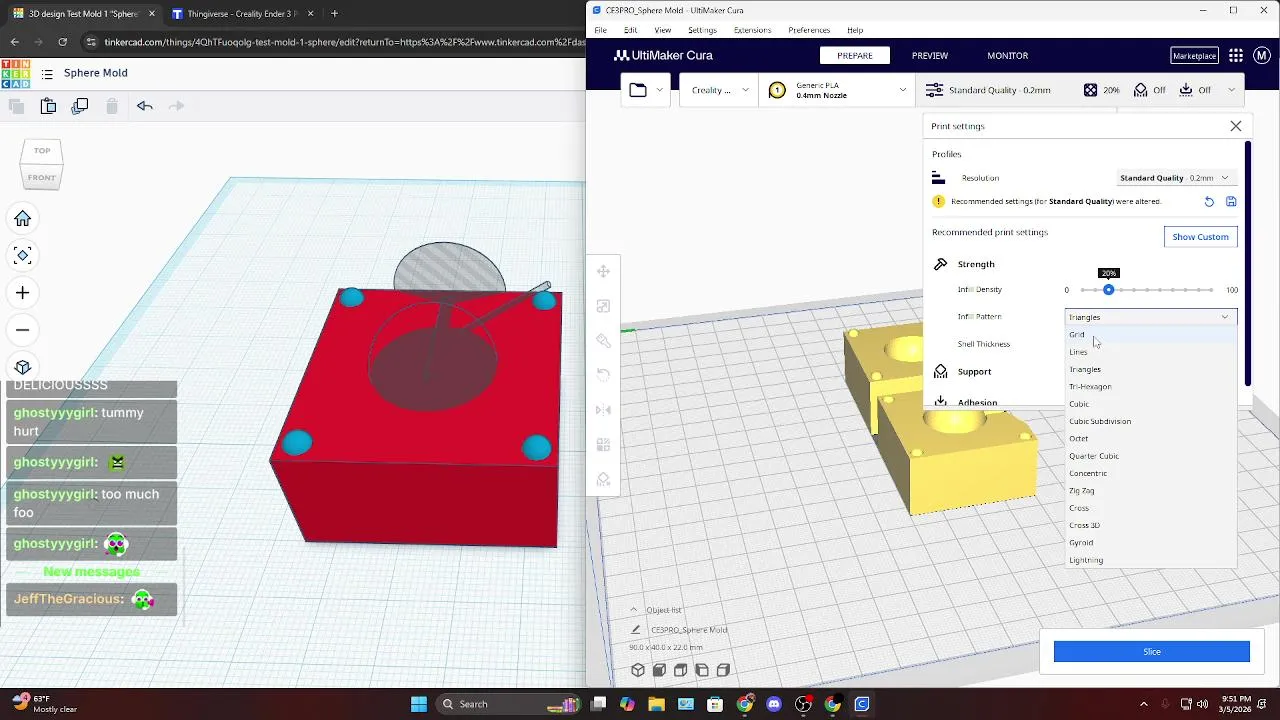Open file folder icon in Cura
Screen dimensions: 1280x720
638,90
